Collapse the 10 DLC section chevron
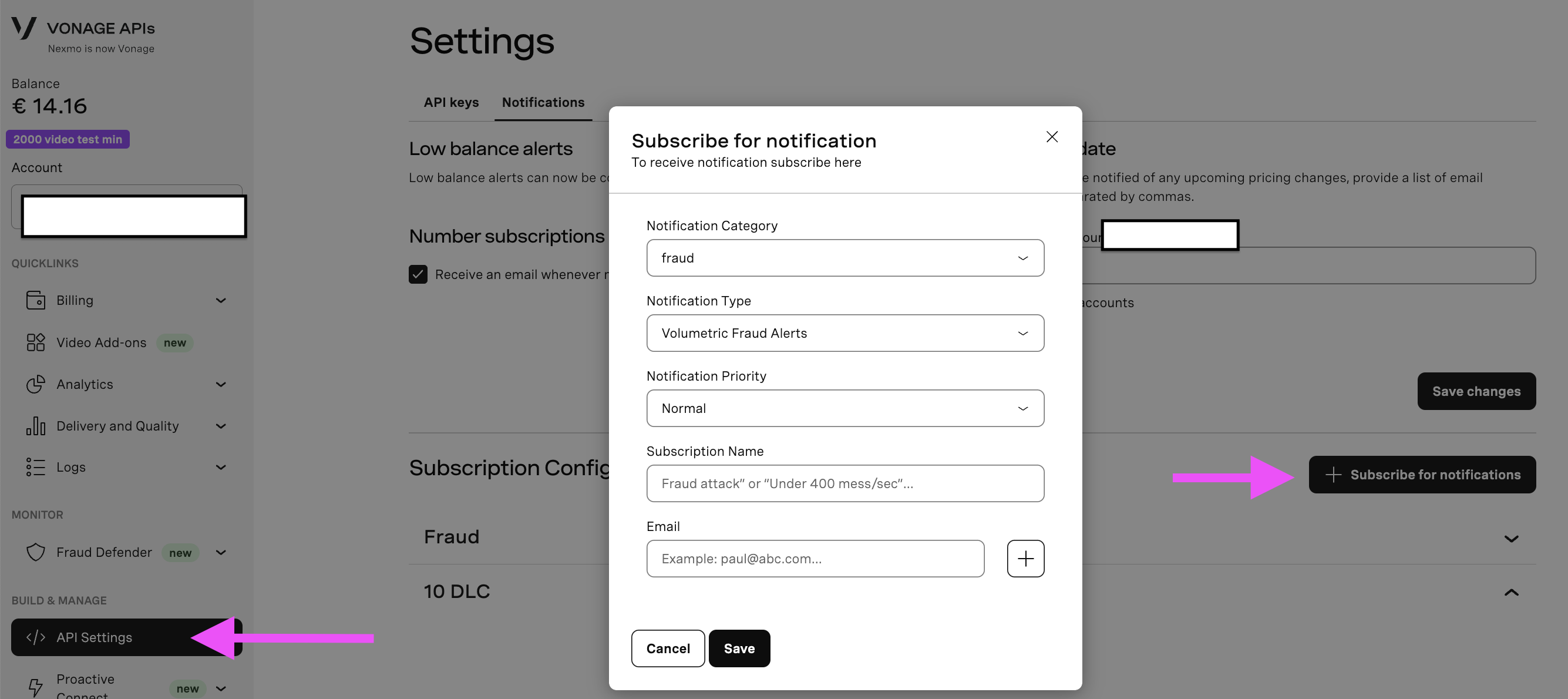The height and width of the screenshot is (699, 1568). coord(1511,592)
